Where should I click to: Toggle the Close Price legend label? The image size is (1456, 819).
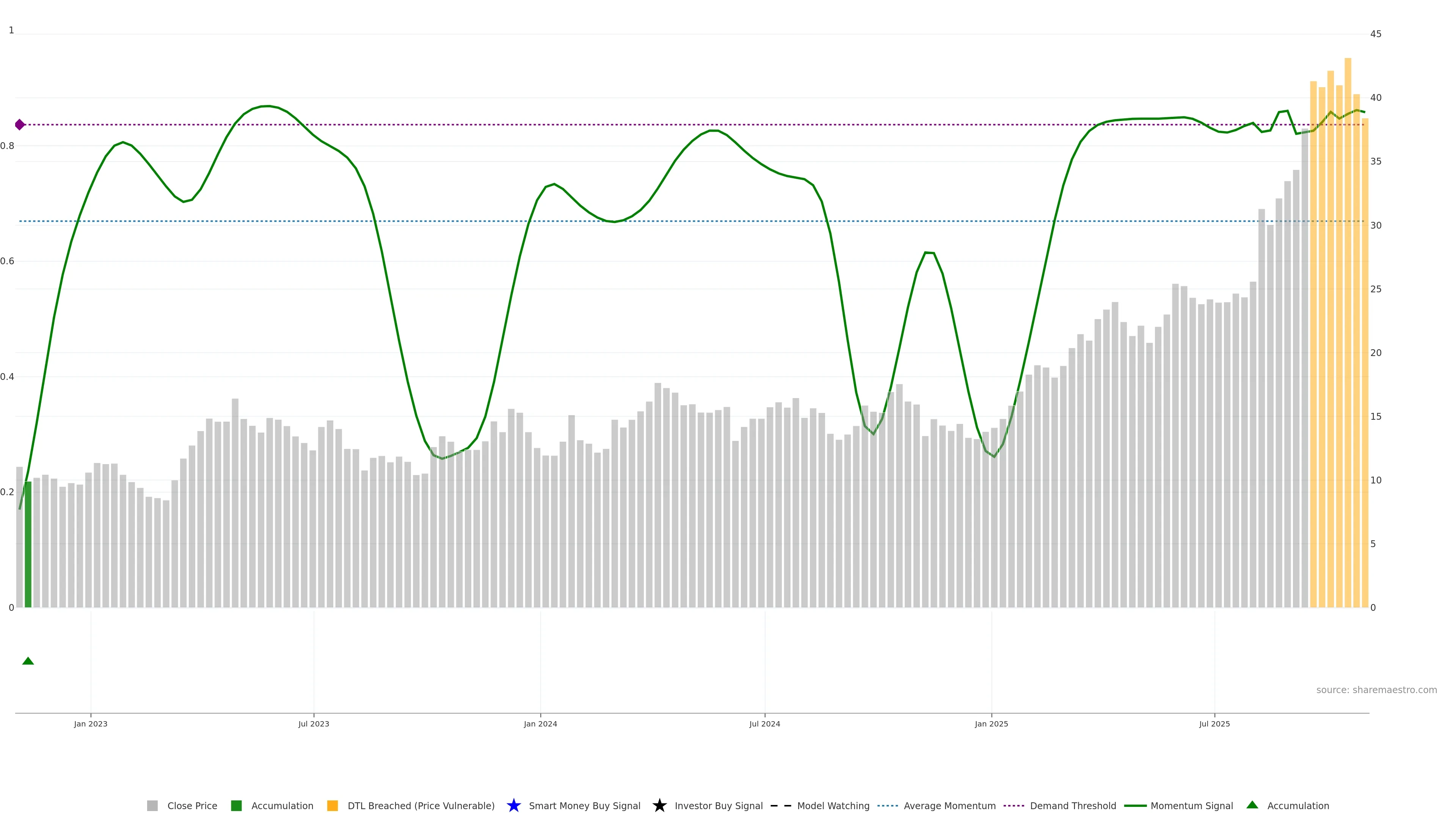192,805
